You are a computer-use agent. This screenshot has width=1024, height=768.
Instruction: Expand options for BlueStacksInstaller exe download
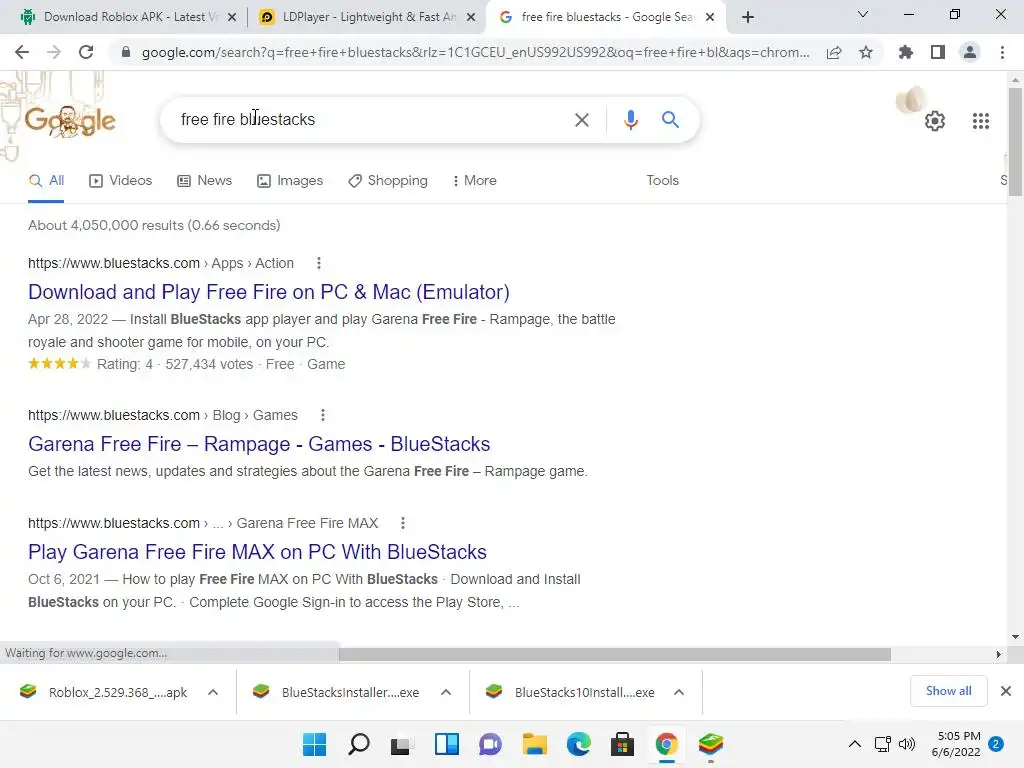(x=446, y=692)
